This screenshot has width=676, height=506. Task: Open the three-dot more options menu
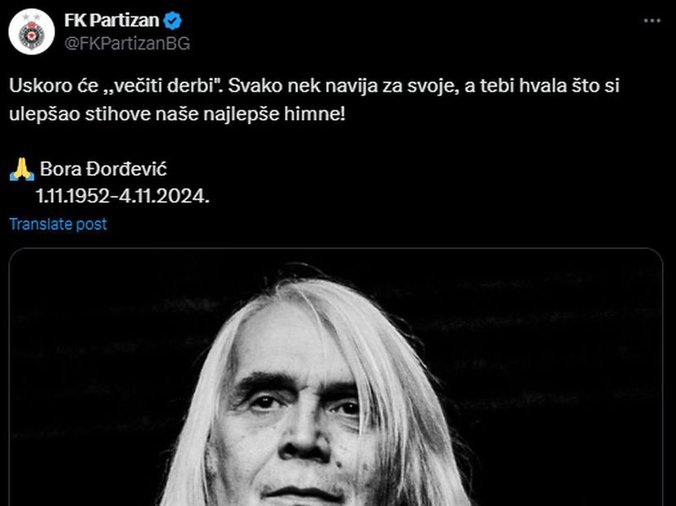(x=652, y=21)
